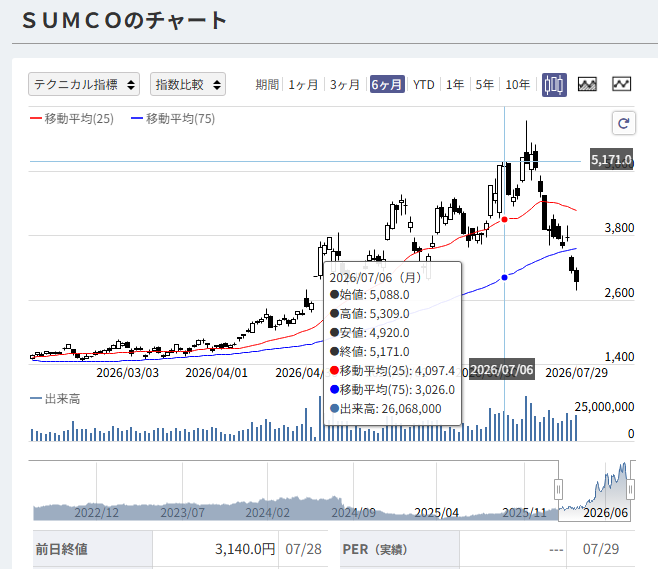This screenshot has height=569, width=658.
Task: Click the 3,800 price axis label
Action: click(x=619, y=228)
